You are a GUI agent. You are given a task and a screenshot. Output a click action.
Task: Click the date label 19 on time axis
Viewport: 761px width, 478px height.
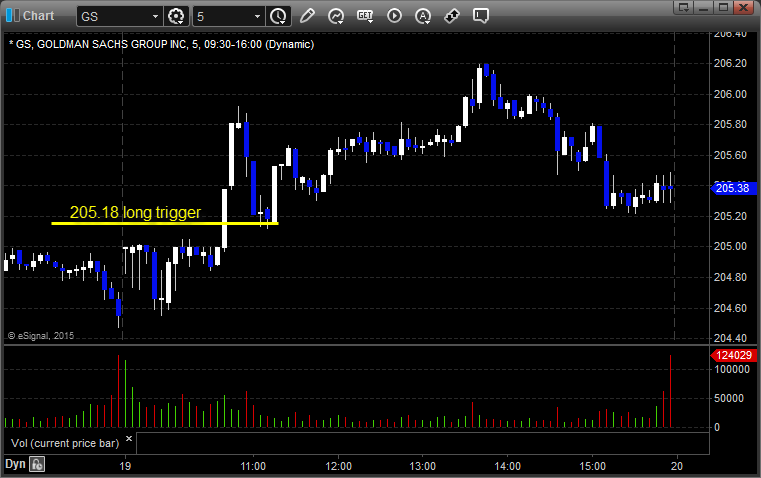[x=125, y=466]
